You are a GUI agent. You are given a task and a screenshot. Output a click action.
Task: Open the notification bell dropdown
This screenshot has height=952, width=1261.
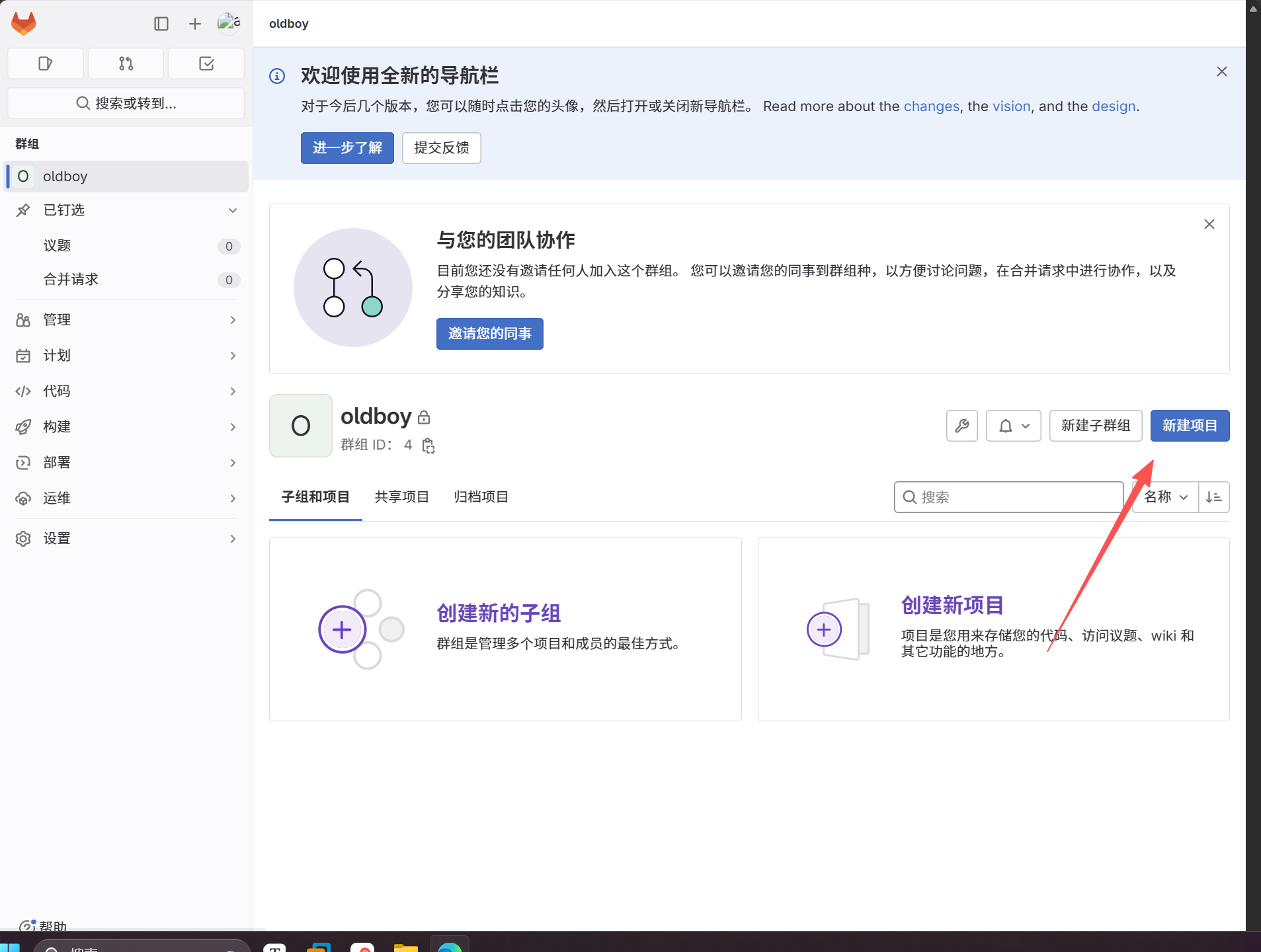(x=1014, y=426)
